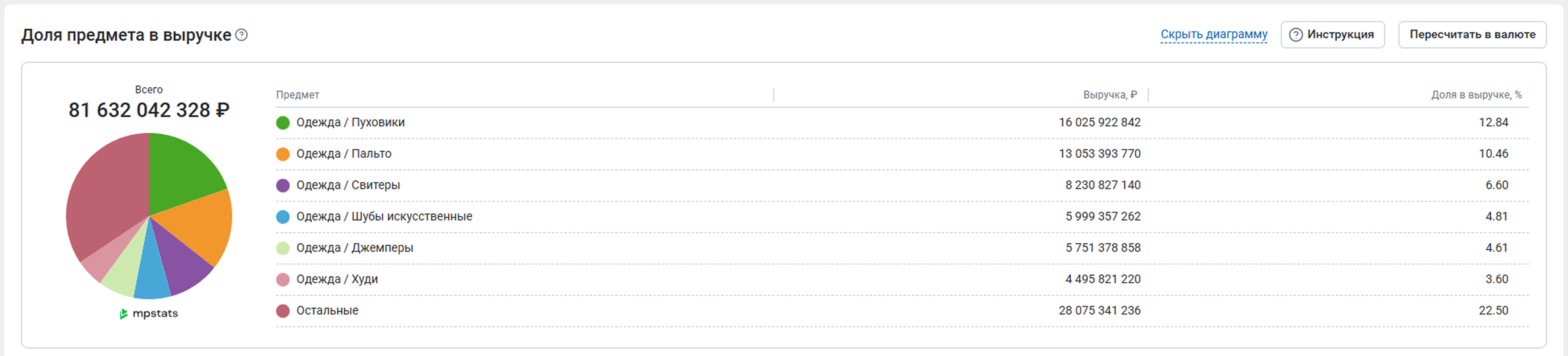The height and width of the screenshot is (356, 1568).
Task: Click question mark icon in Инструкция button
Action: tap(1296, 35)
